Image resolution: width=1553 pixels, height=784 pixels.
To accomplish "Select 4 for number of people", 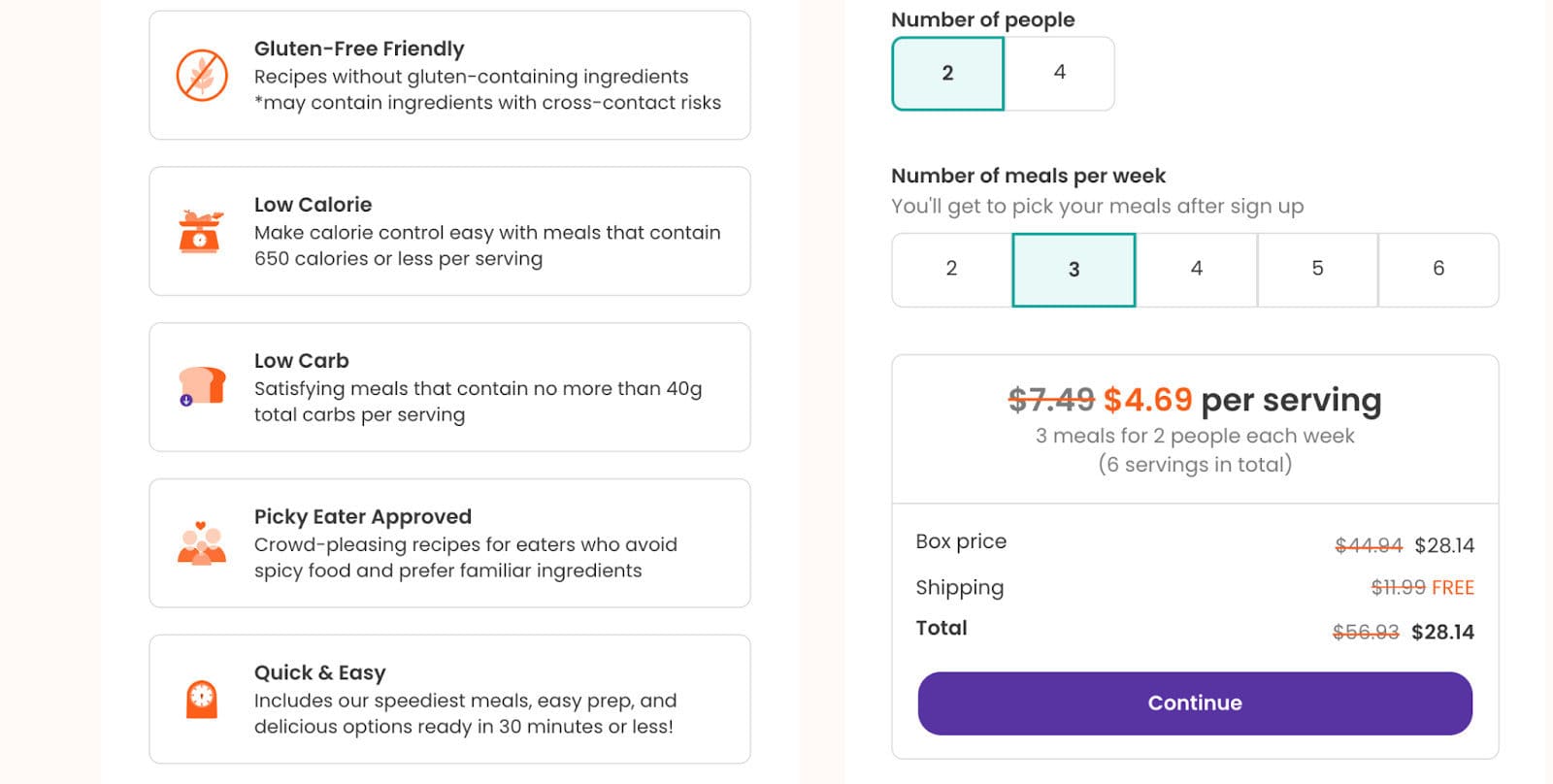I will (x=1059, y=74).
